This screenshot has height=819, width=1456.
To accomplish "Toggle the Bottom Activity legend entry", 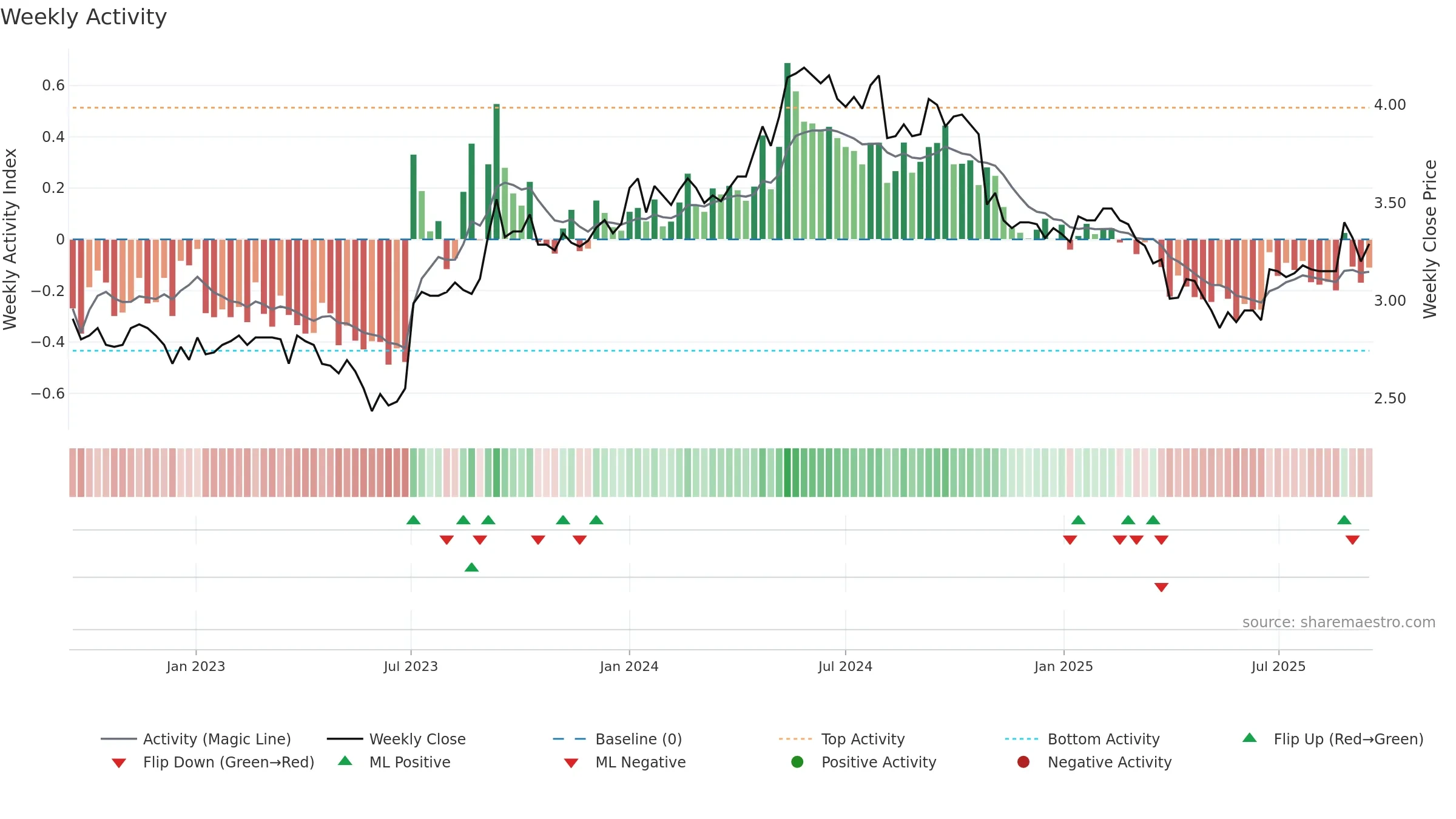I will tap(1082, 739).
